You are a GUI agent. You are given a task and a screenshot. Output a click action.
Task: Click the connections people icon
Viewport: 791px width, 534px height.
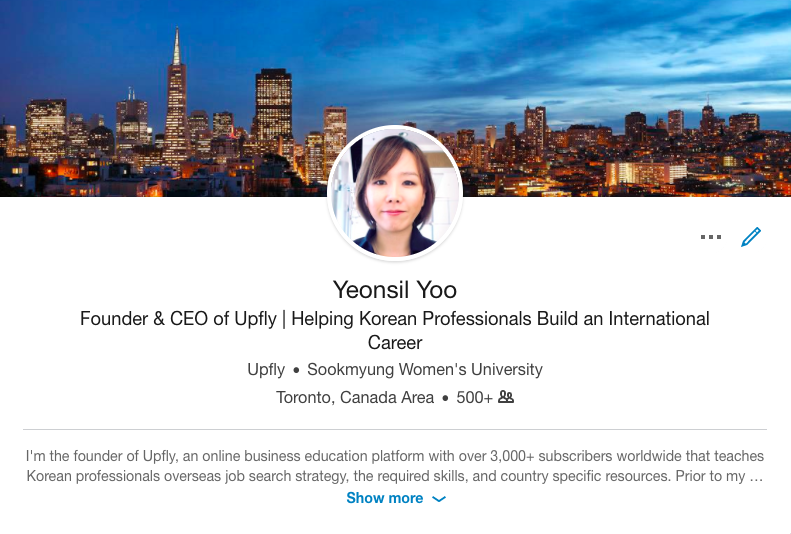tap(505, 397)
